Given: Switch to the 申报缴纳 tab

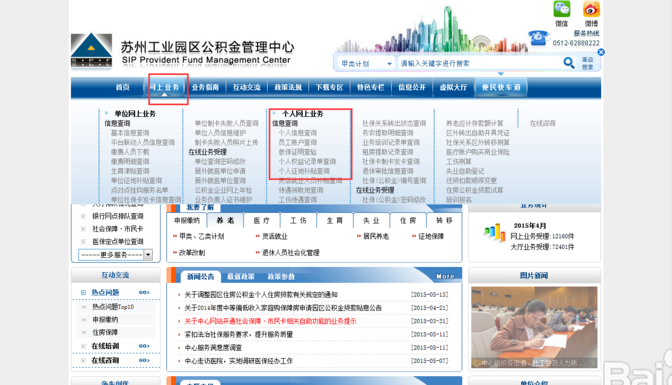Looking at the screenshot, I should [187, 220].
